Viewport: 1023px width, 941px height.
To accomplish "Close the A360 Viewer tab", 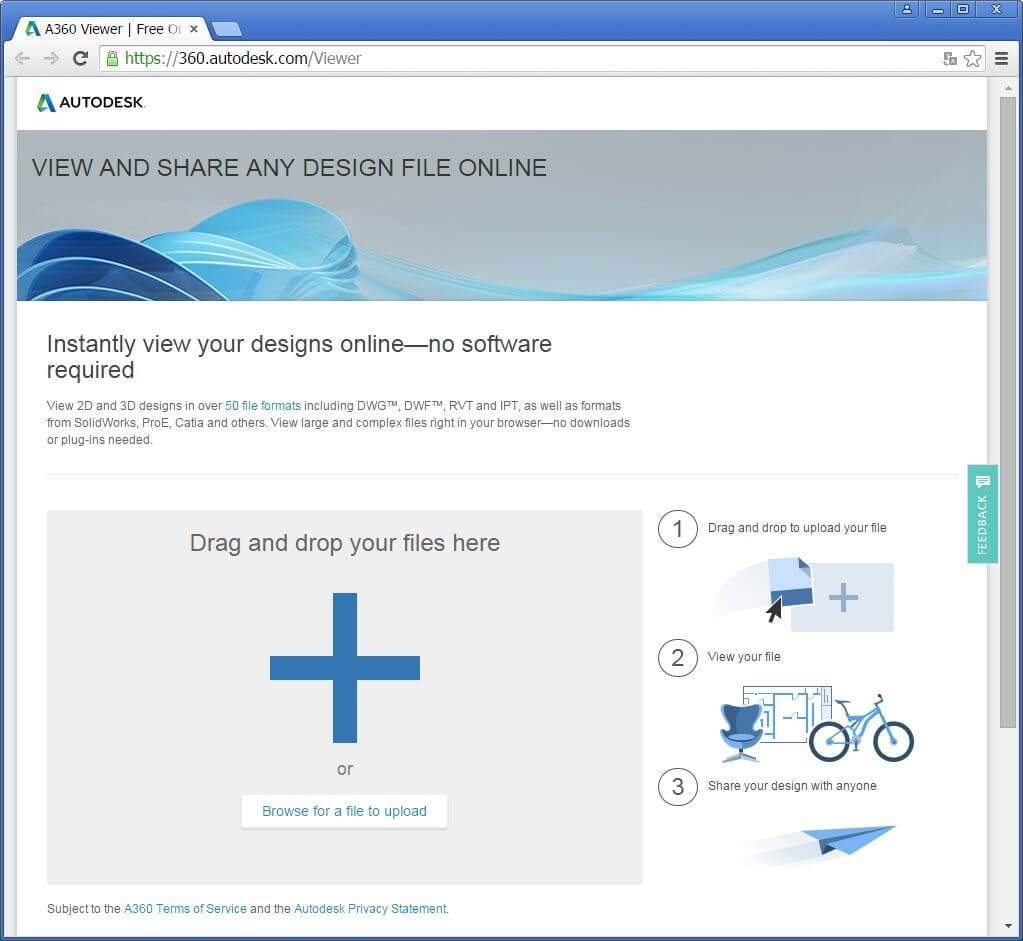I will pyautogui.click(x=194, y=29).
